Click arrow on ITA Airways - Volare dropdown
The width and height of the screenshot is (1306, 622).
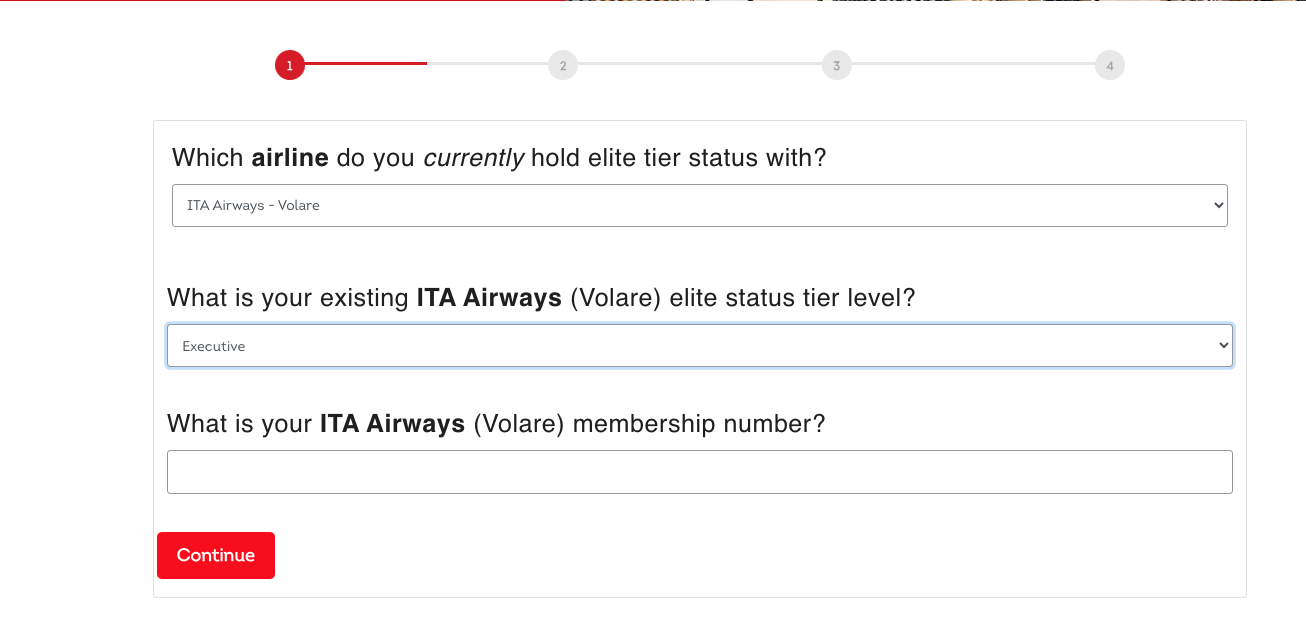click(1218, 205)
